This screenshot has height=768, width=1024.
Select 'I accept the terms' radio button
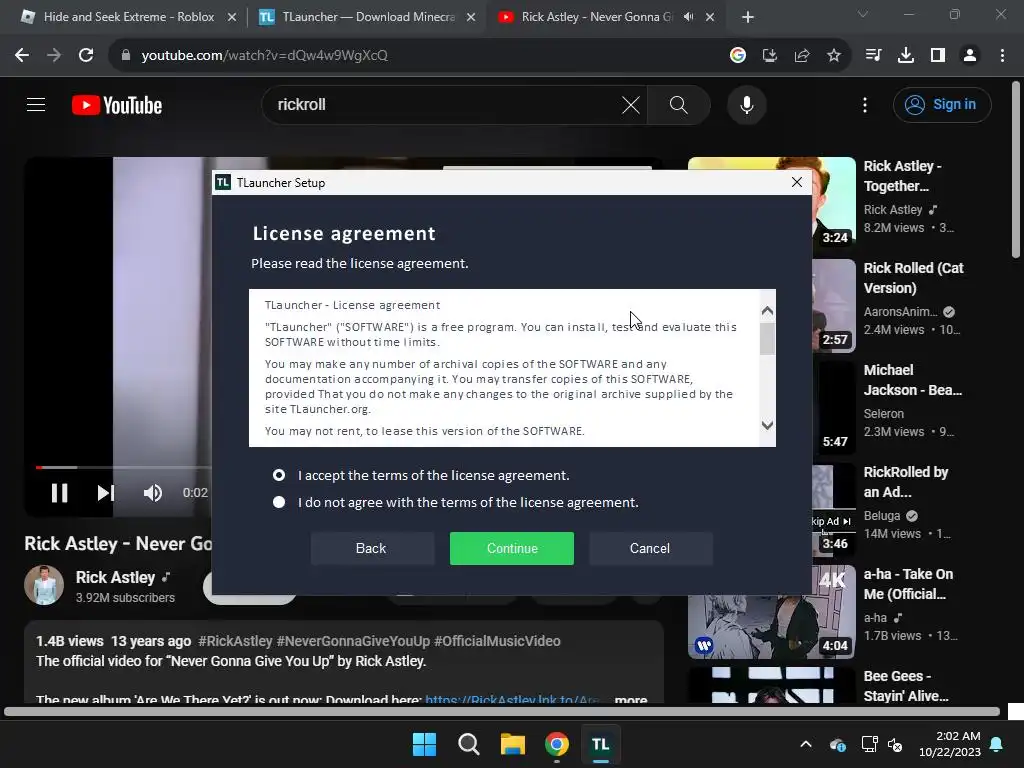(279, 475)
